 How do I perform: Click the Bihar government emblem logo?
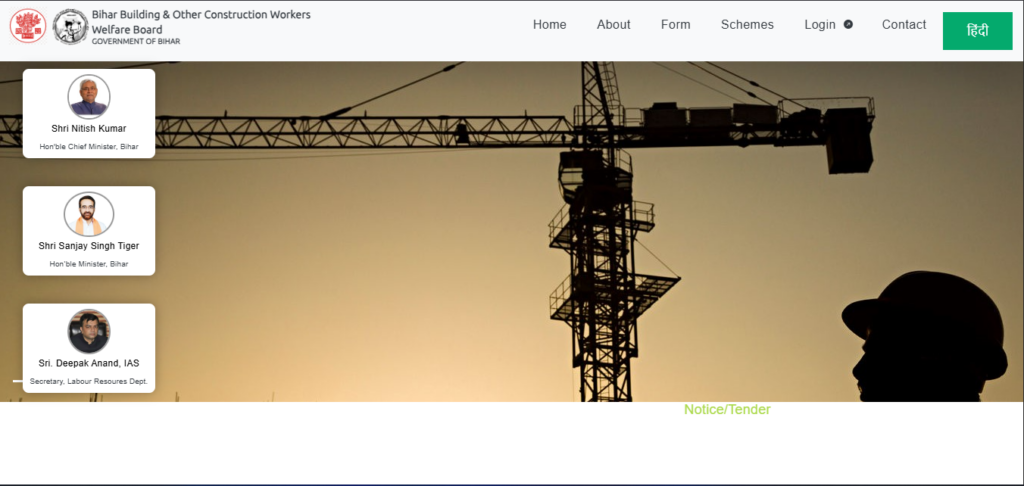click(28, 26)
